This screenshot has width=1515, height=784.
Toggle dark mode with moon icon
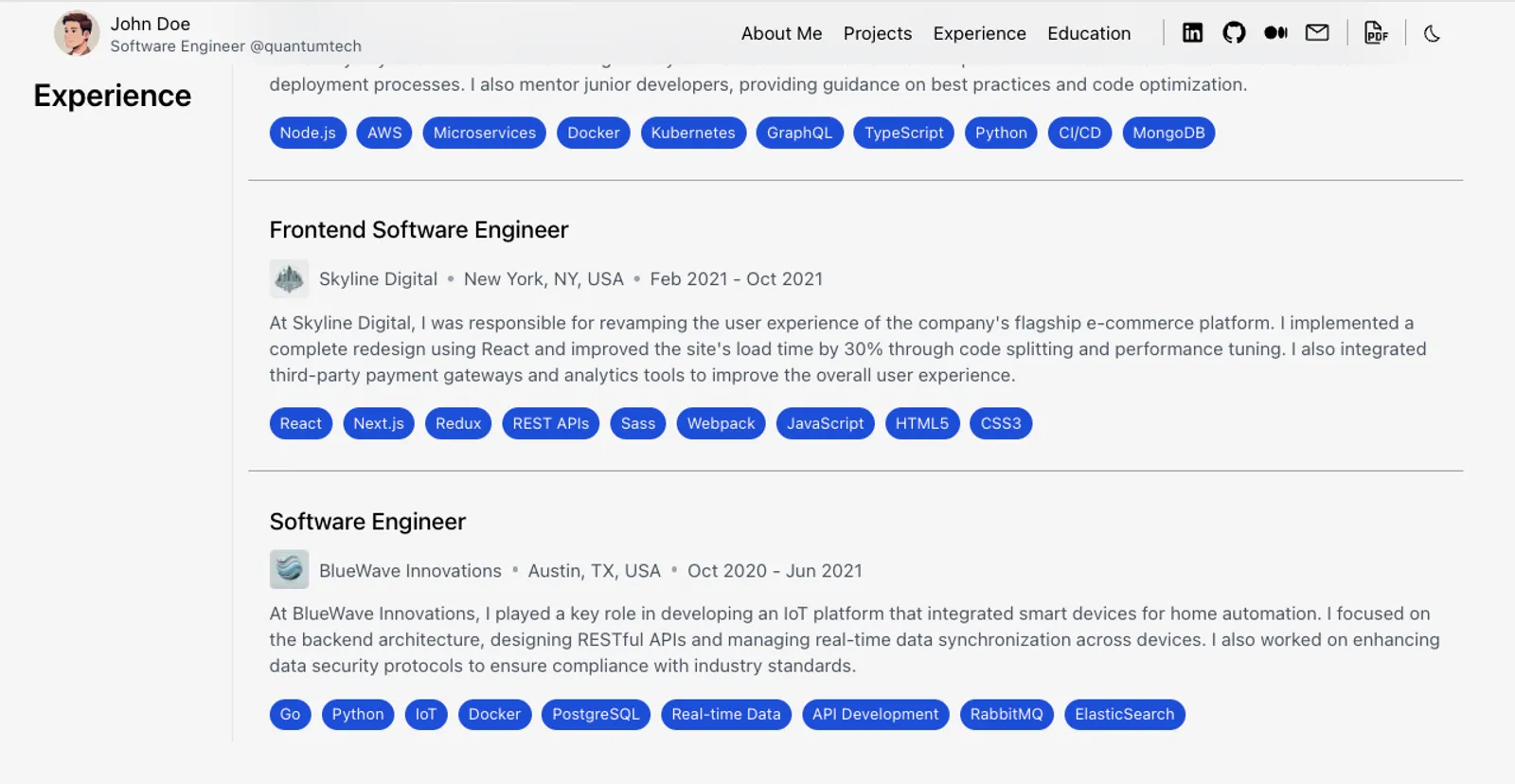[1432, 33]
